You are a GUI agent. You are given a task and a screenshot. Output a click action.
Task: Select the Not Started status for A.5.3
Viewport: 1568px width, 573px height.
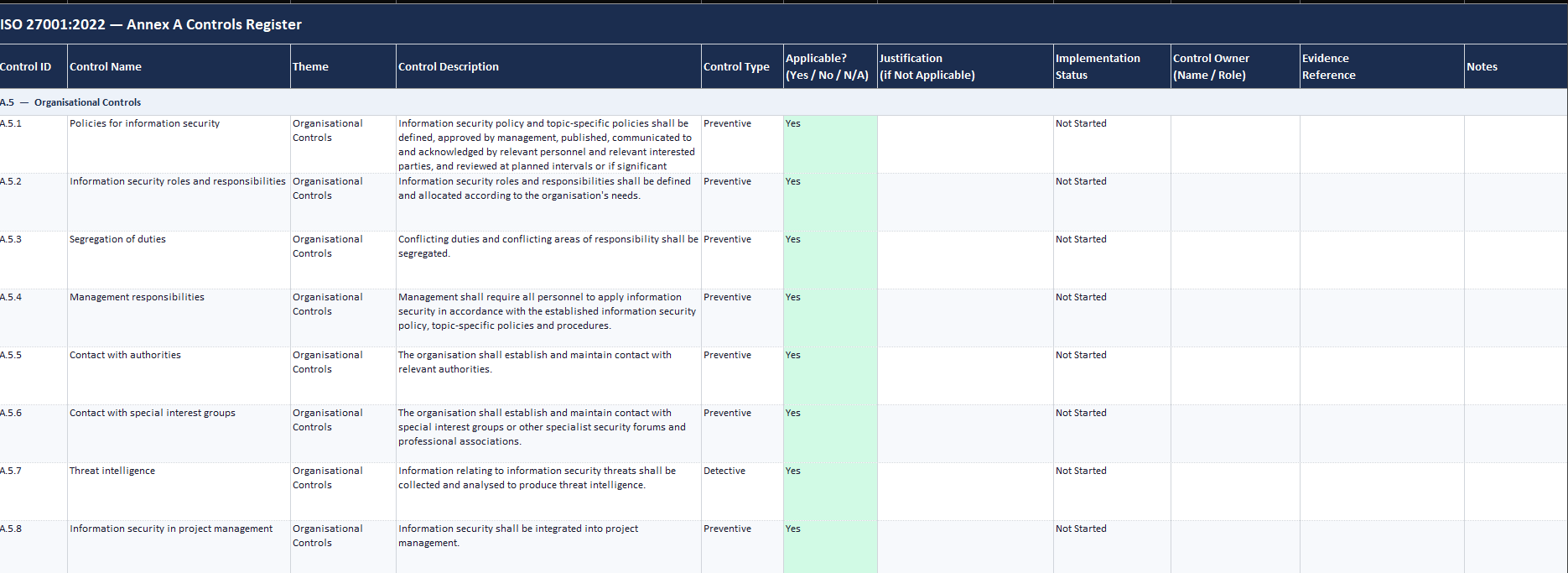point(1112,260)
